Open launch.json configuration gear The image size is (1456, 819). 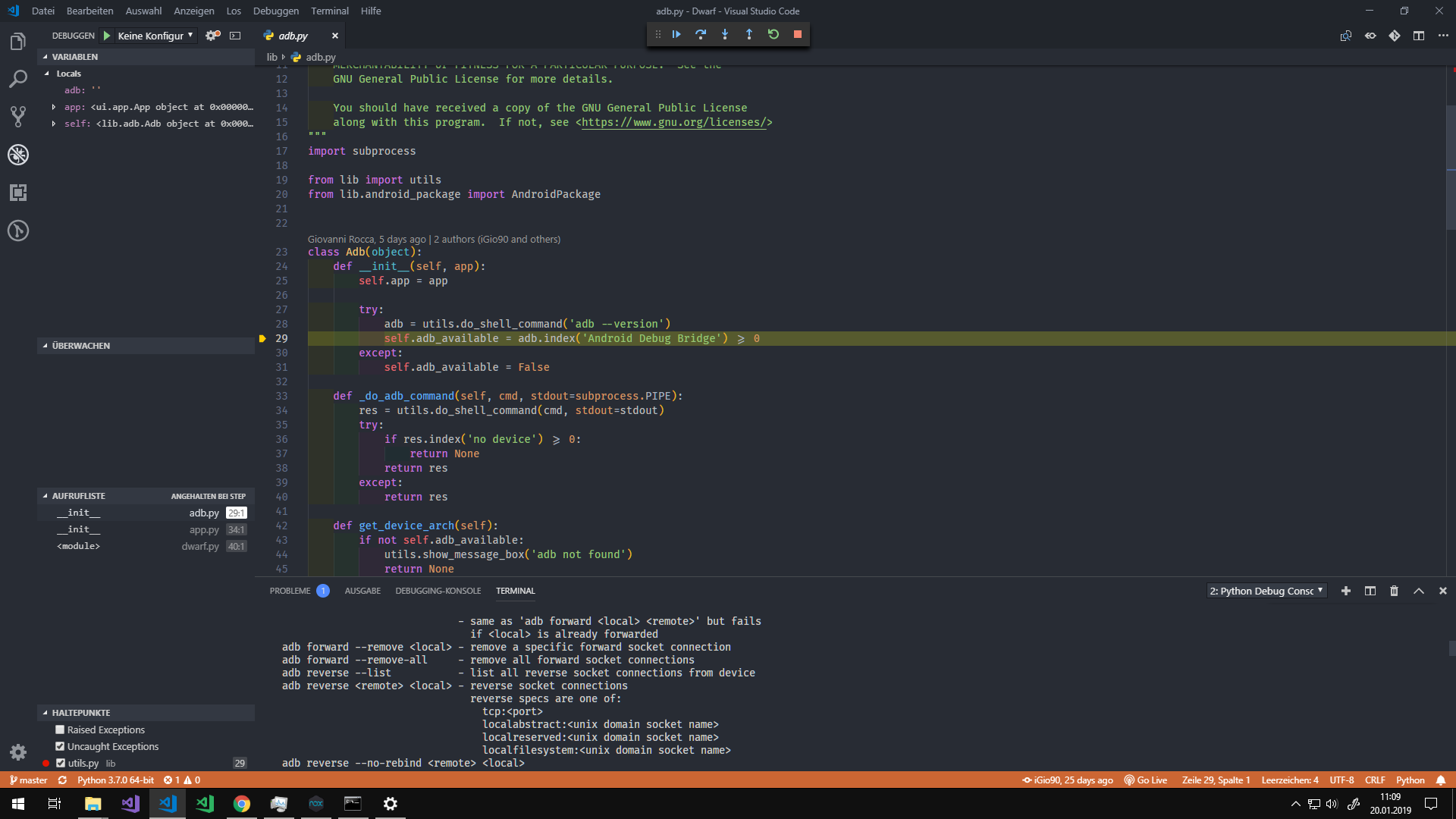[x=212, y=36]
